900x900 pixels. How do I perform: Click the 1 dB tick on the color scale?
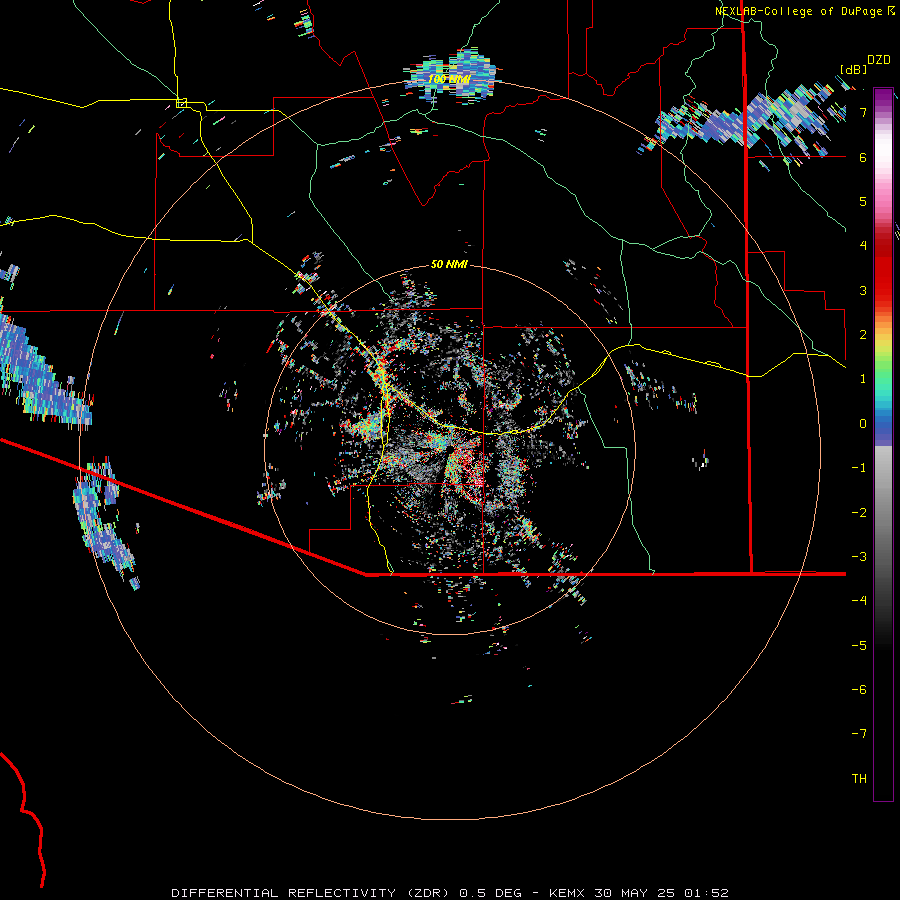[863, 379]
